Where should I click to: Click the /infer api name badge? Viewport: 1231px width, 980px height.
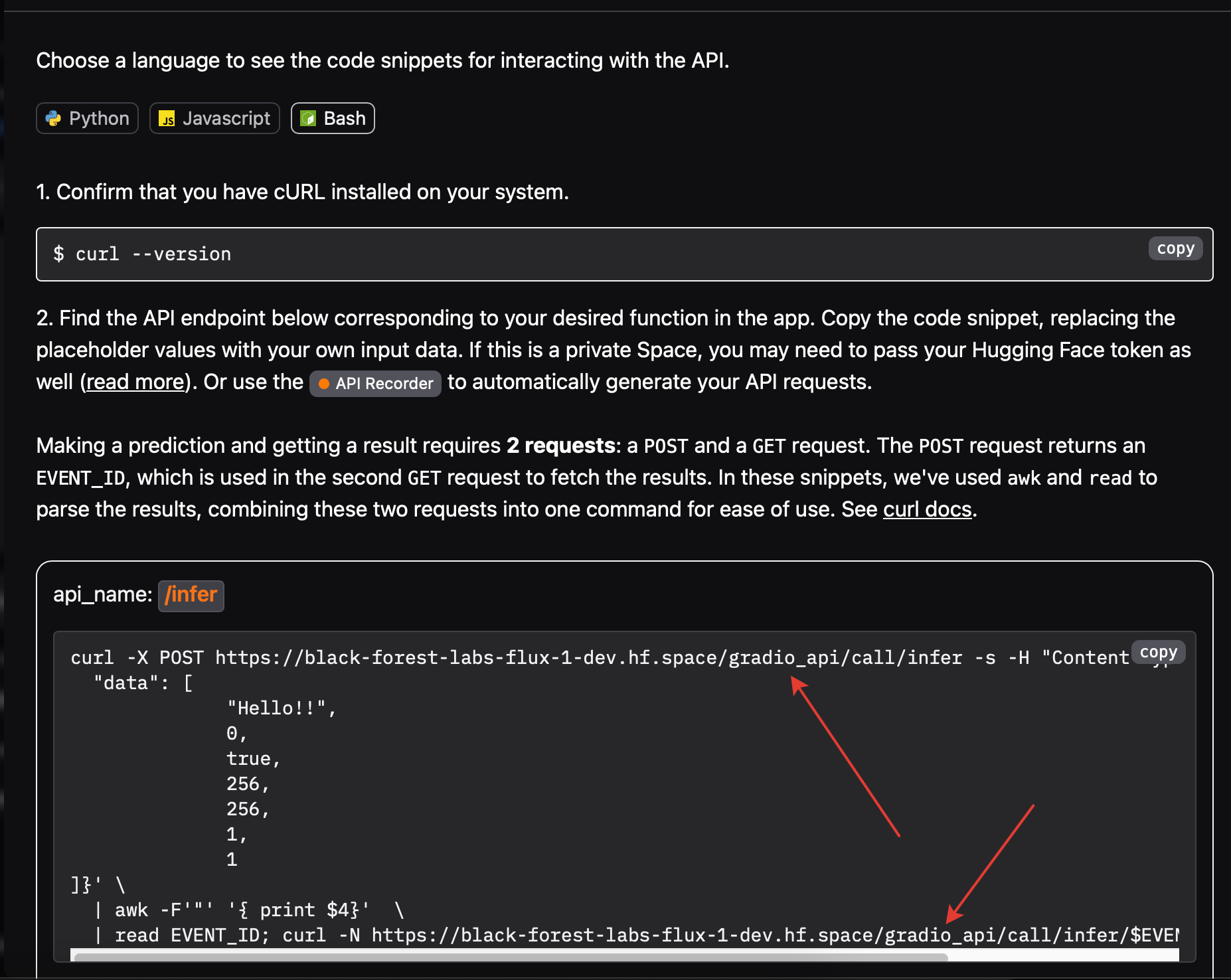[x=191, y=594]
